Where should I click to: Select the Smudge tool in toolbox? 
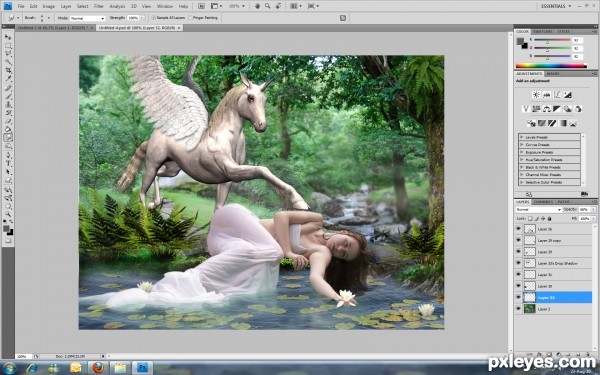click(x=8, y=138)
